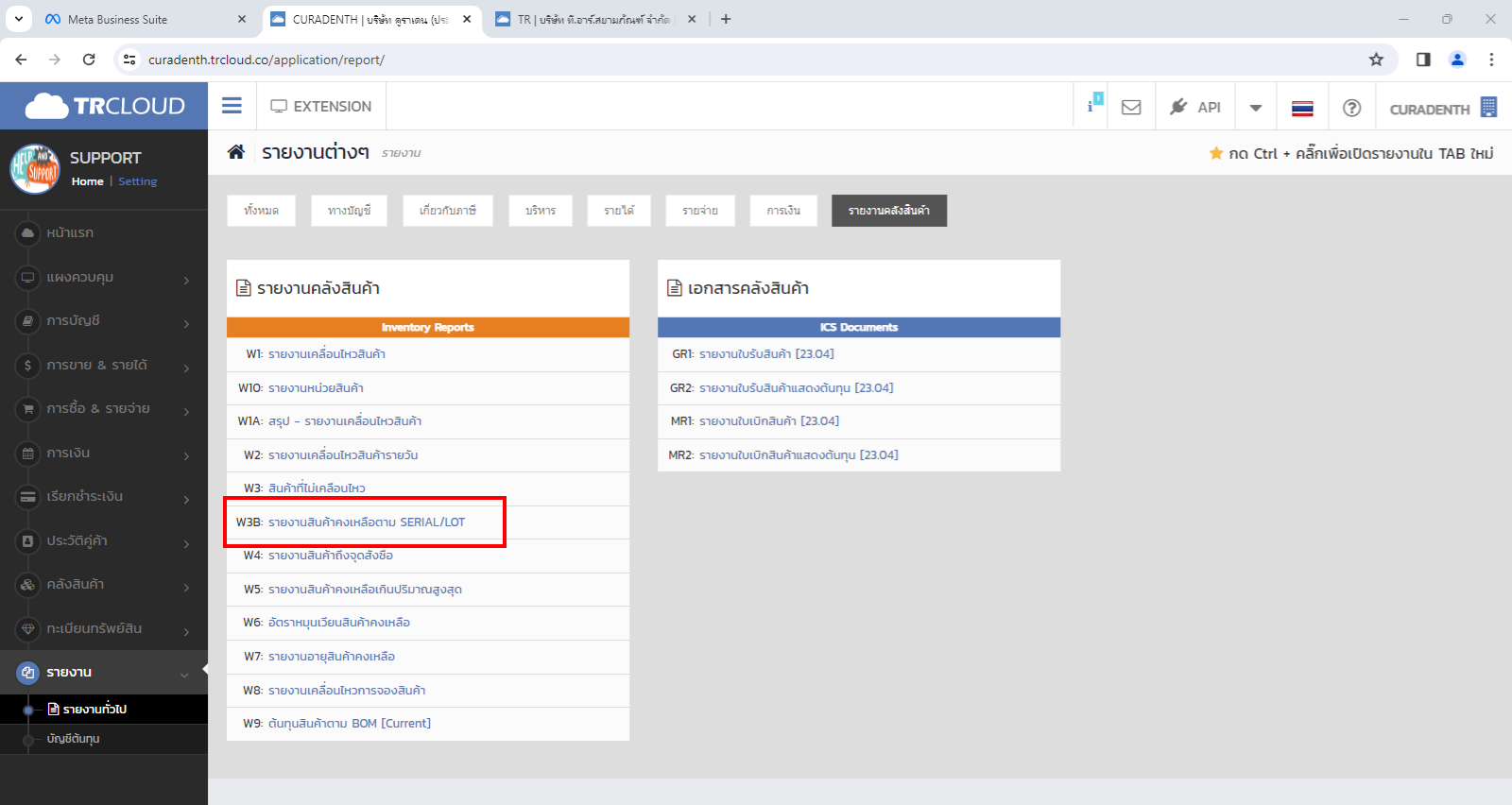
Task: Click the home icon beside page title
Action: 236,151
